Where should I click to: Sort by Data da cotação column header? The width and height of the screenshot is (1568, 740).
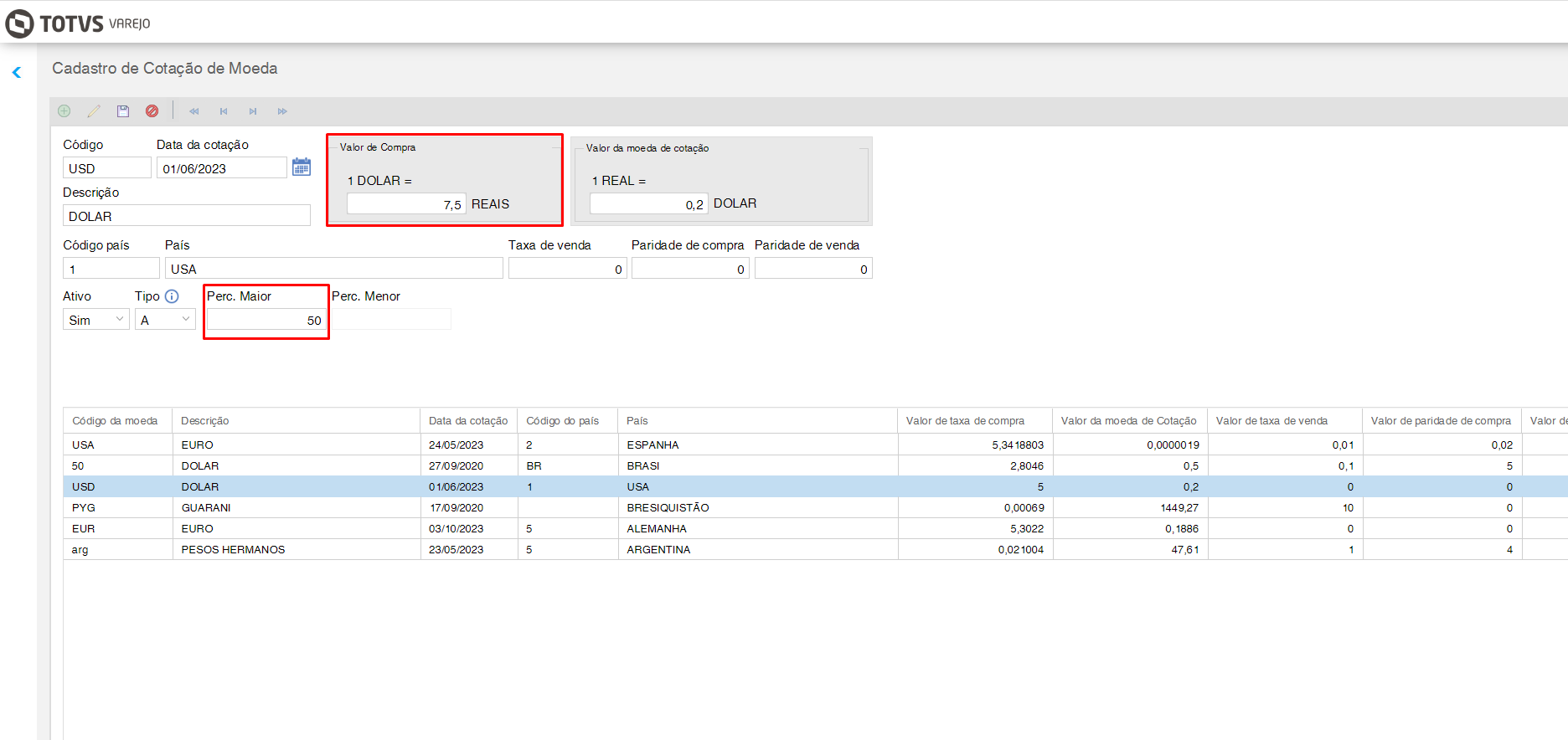point(469,421)
